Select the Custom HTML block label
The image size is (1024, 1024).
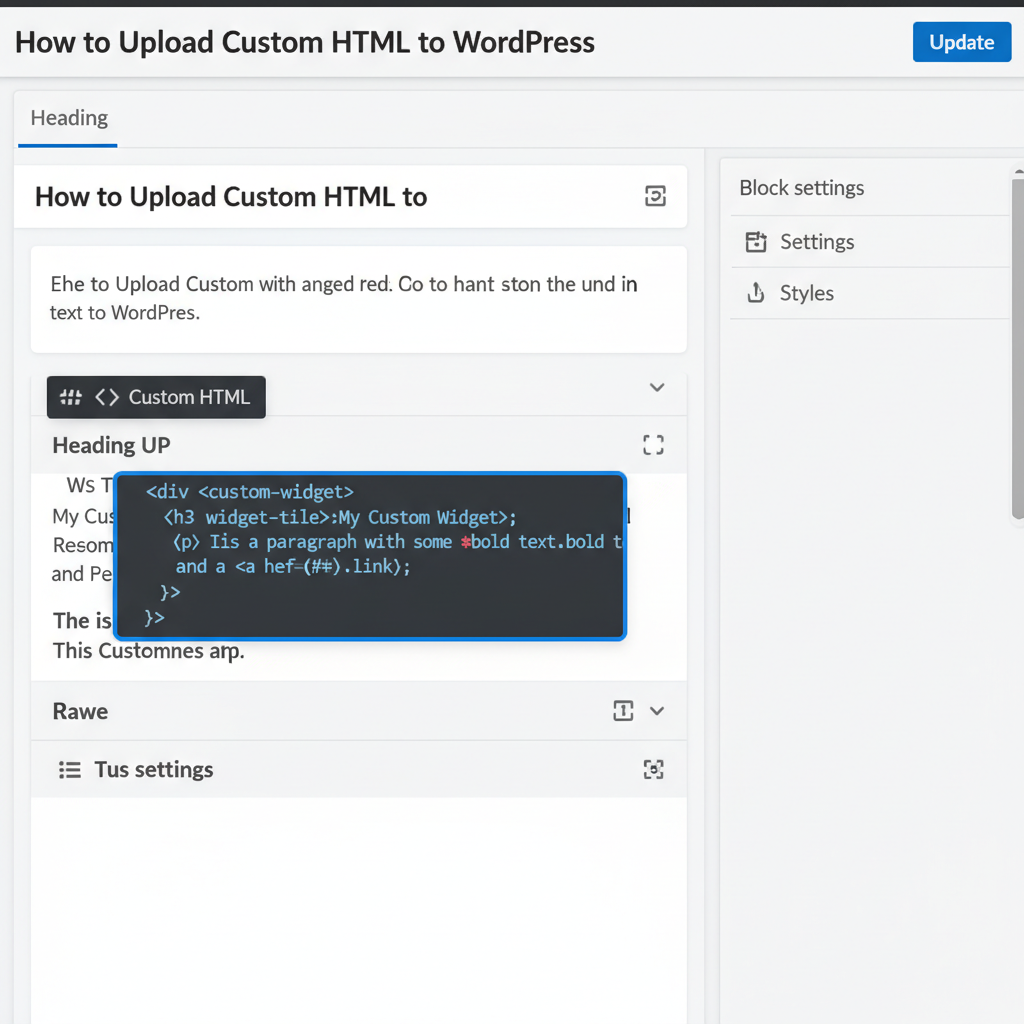[x=189, y=397]
